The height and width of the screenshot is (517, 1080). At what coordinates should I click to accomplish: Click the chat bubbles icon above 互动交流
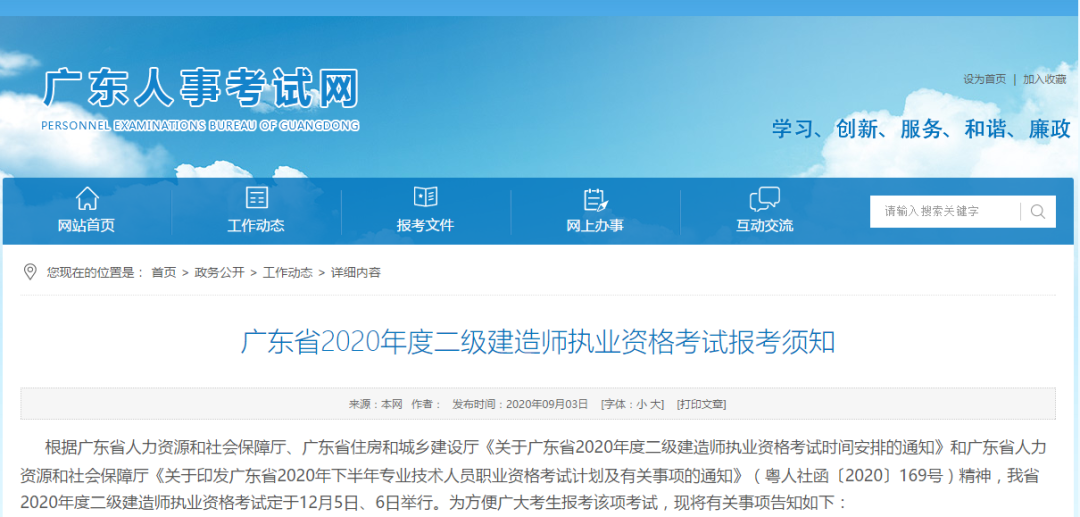click(x=765, y=198)
